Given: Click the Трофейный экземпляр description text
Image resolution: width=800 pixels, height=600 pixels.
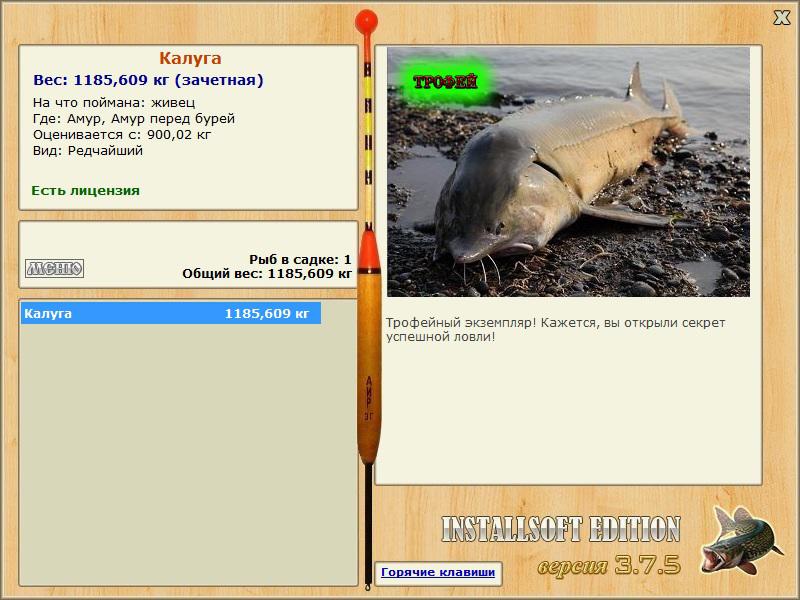Looking at the screenshot, I should click(x=555, y=330).
